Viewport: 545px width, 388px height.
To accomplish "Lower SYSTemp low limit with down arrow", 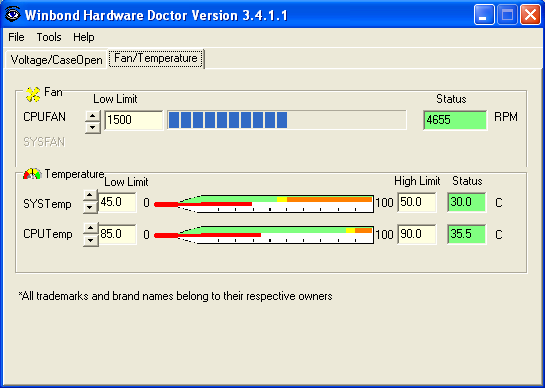I will coord(90,207).
